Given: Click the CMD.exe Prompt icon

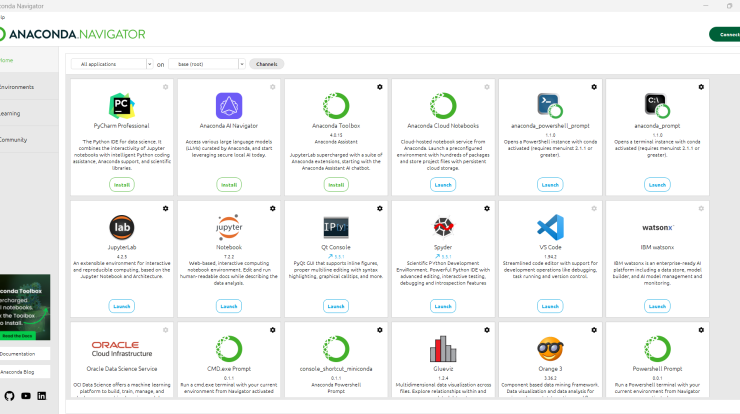Looking at the screenshot, I should (229, 348).
